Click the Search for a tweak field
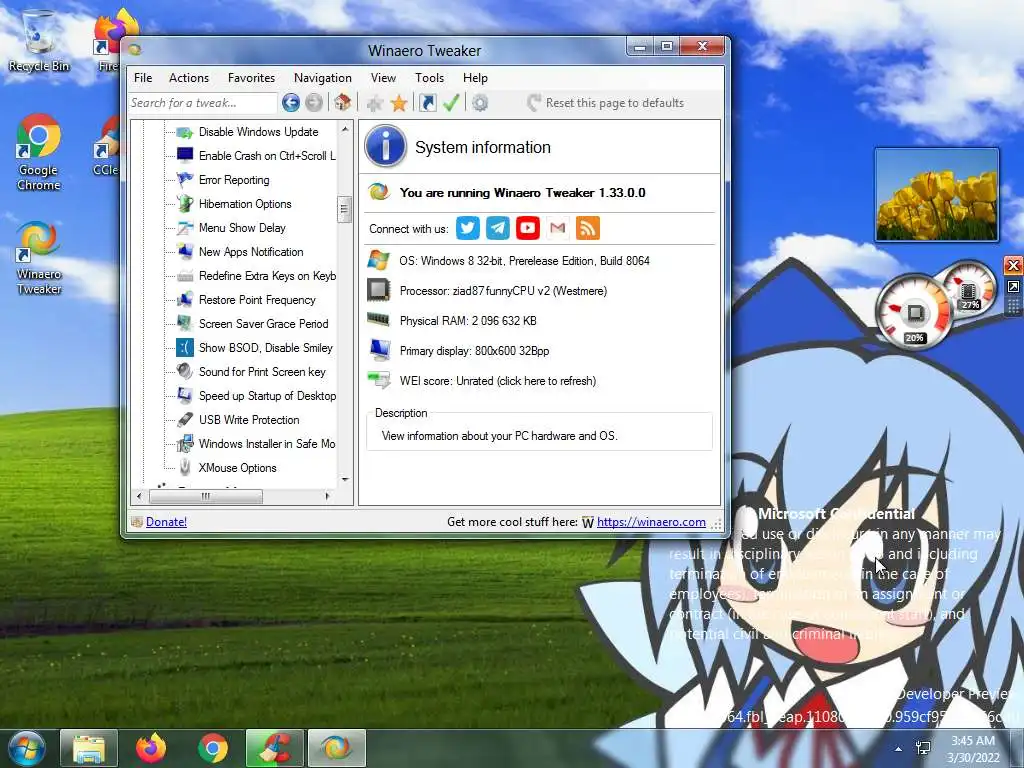1024x768 pixels. click(x=202, y=103)
